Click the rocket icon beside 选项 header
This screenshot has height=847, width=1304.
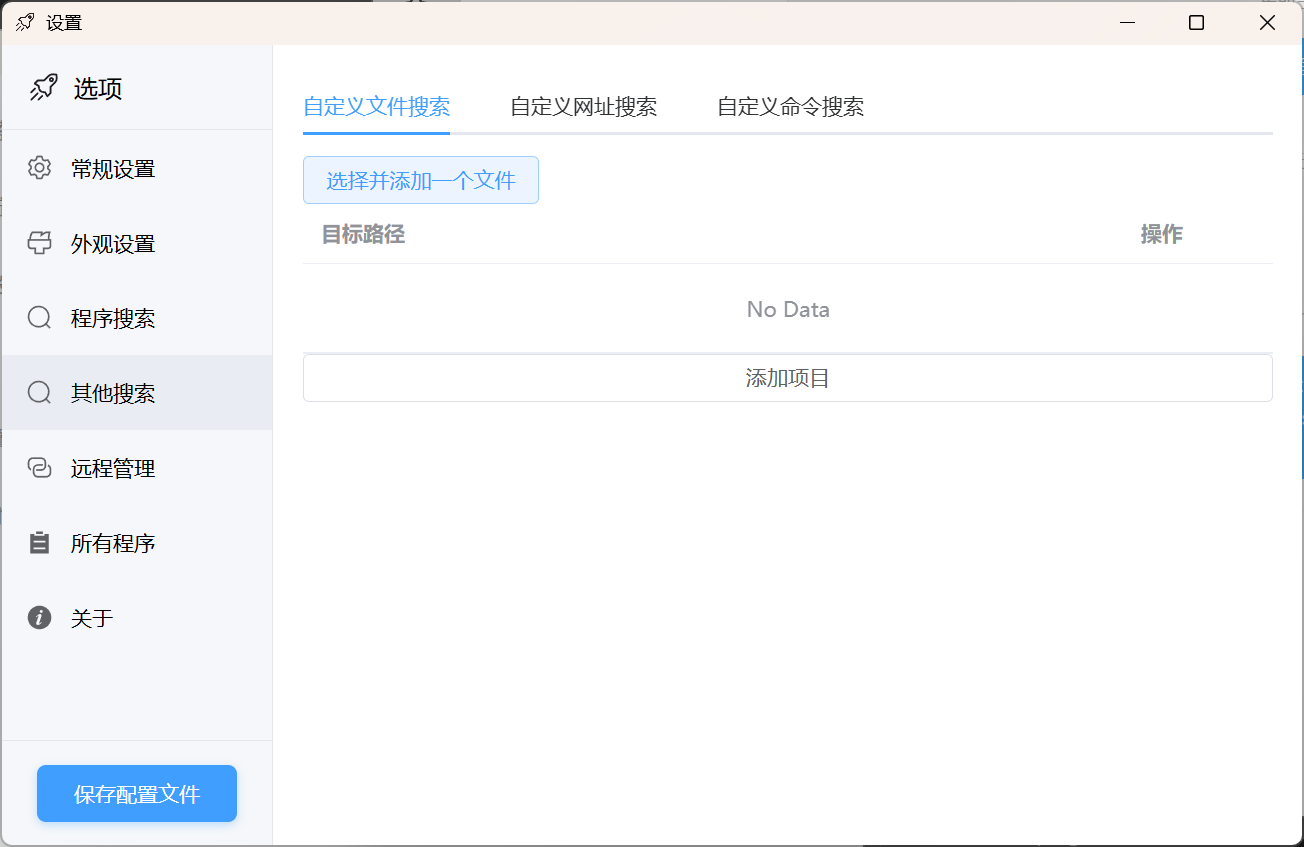[x=43, y=88]
